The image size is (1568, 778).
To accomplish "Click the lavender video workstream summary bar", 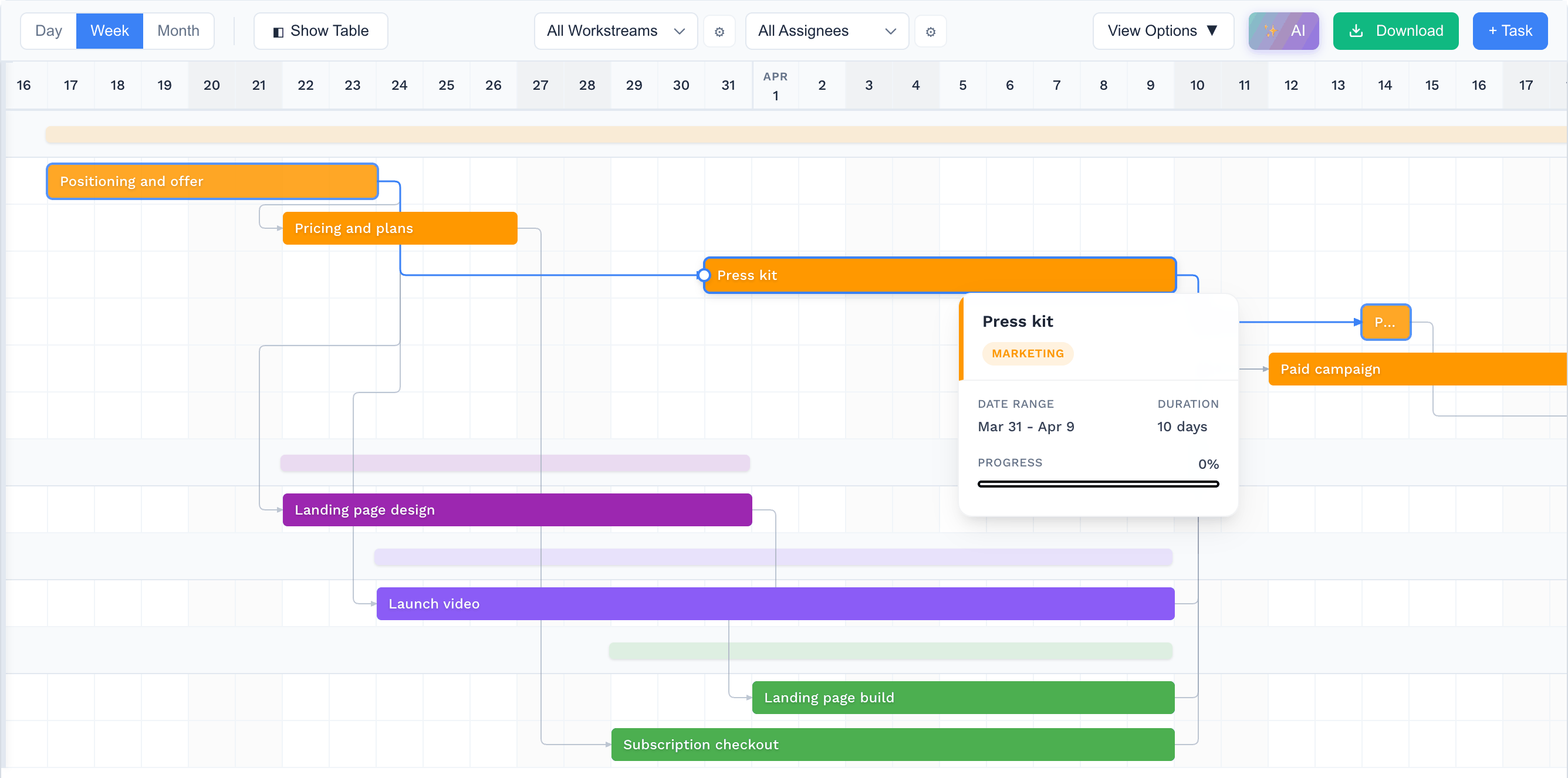I will tap(773, 556).
